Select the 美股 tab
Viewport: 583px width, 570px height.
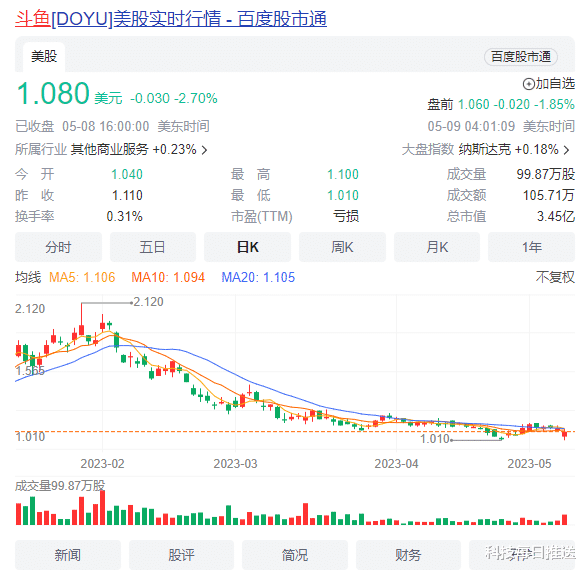click(44, 57)
